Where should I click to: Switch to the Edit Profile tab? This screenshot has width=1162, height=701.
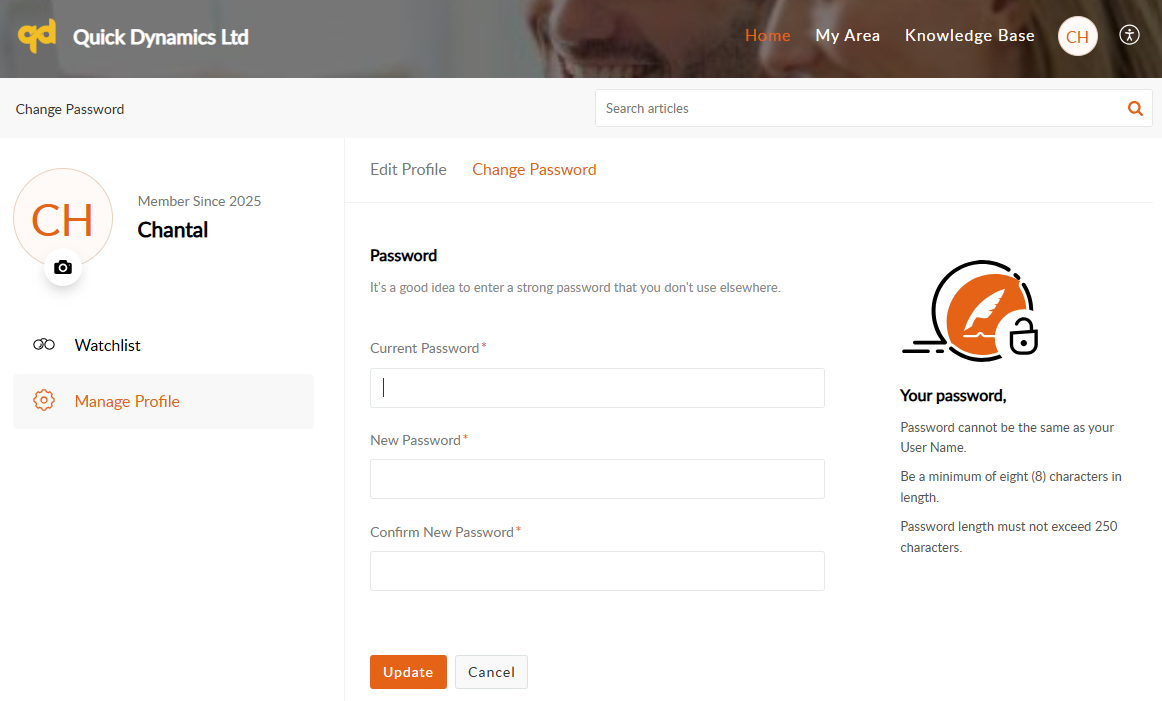(x=408, y=170)
